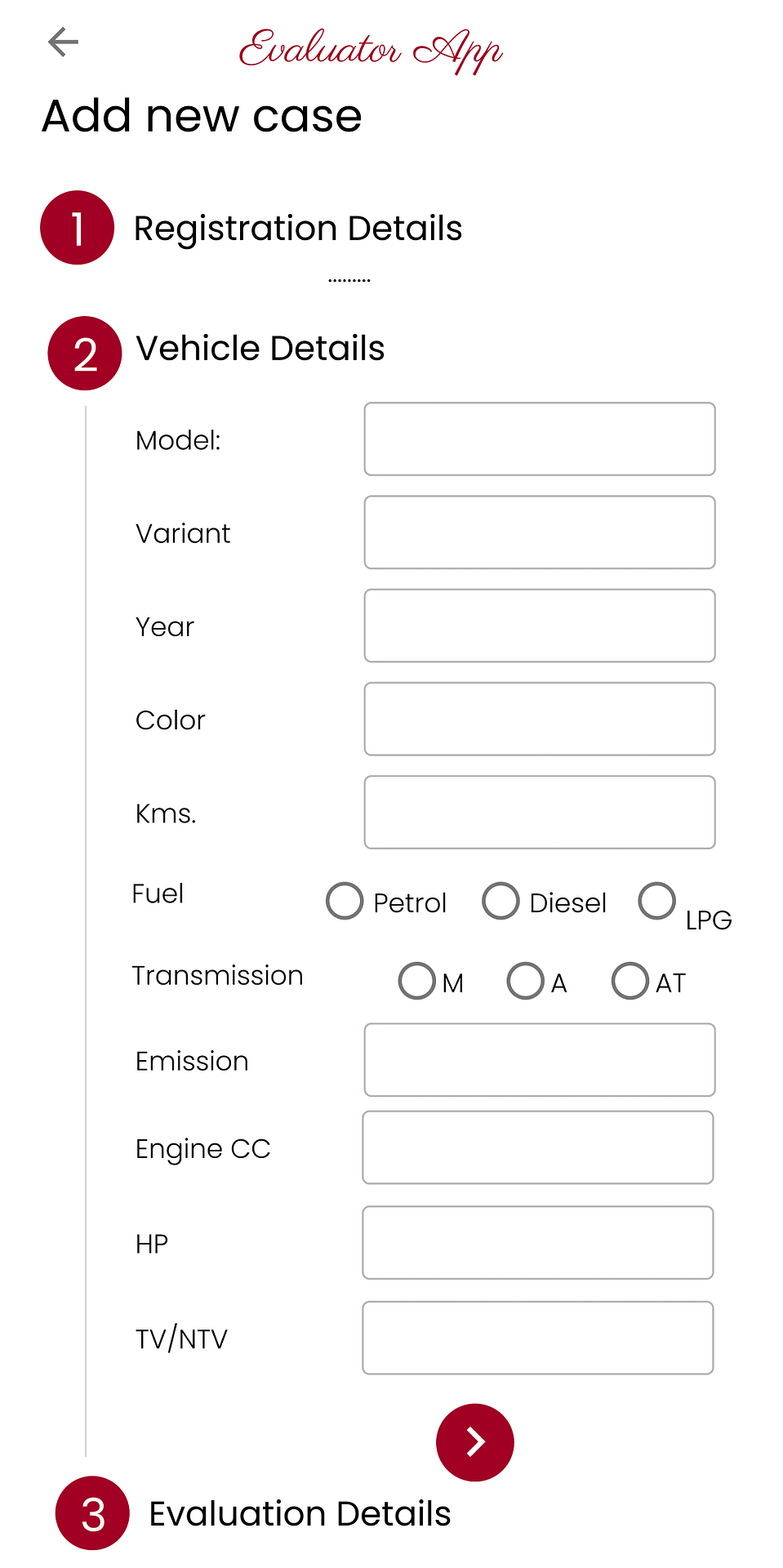This screenshot has width=783, height=1568.
Task: Select the step 2 circle icon
Action: pyautogui.click(x=85, y=354)
